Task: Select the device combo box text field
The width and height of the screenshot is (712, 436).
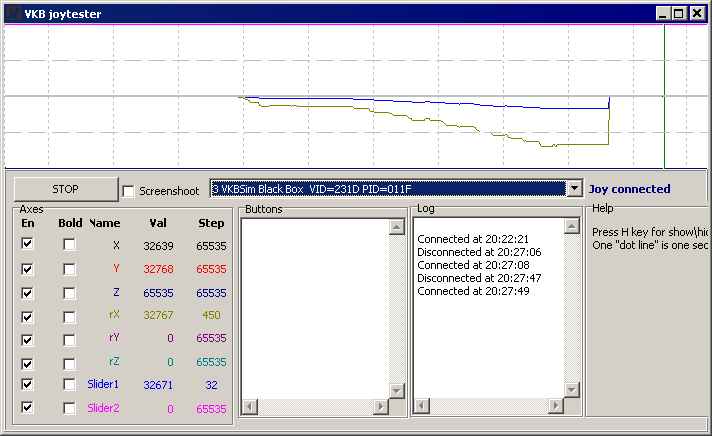Action: 389,189
